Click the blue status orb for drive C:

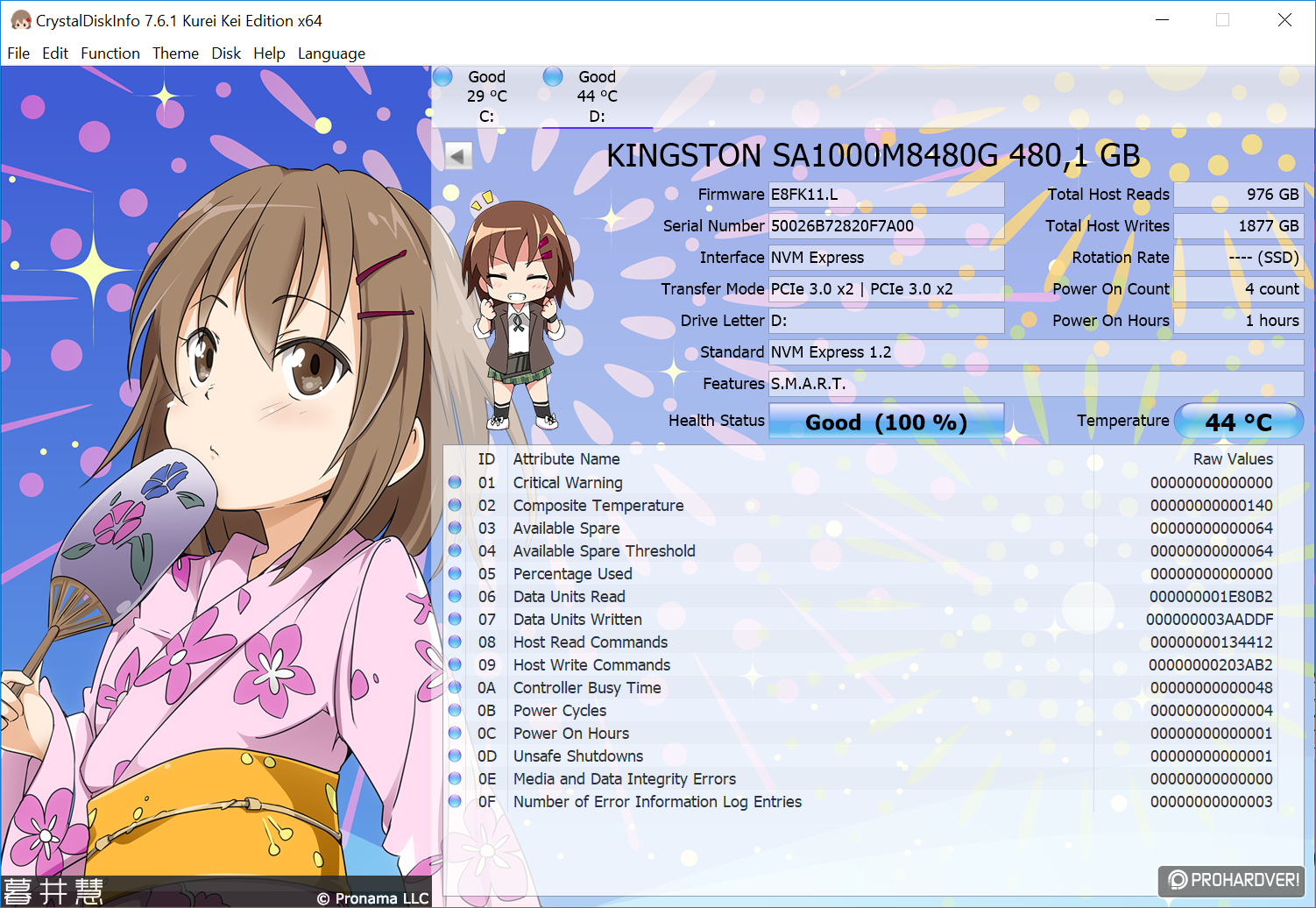[443, 77]
